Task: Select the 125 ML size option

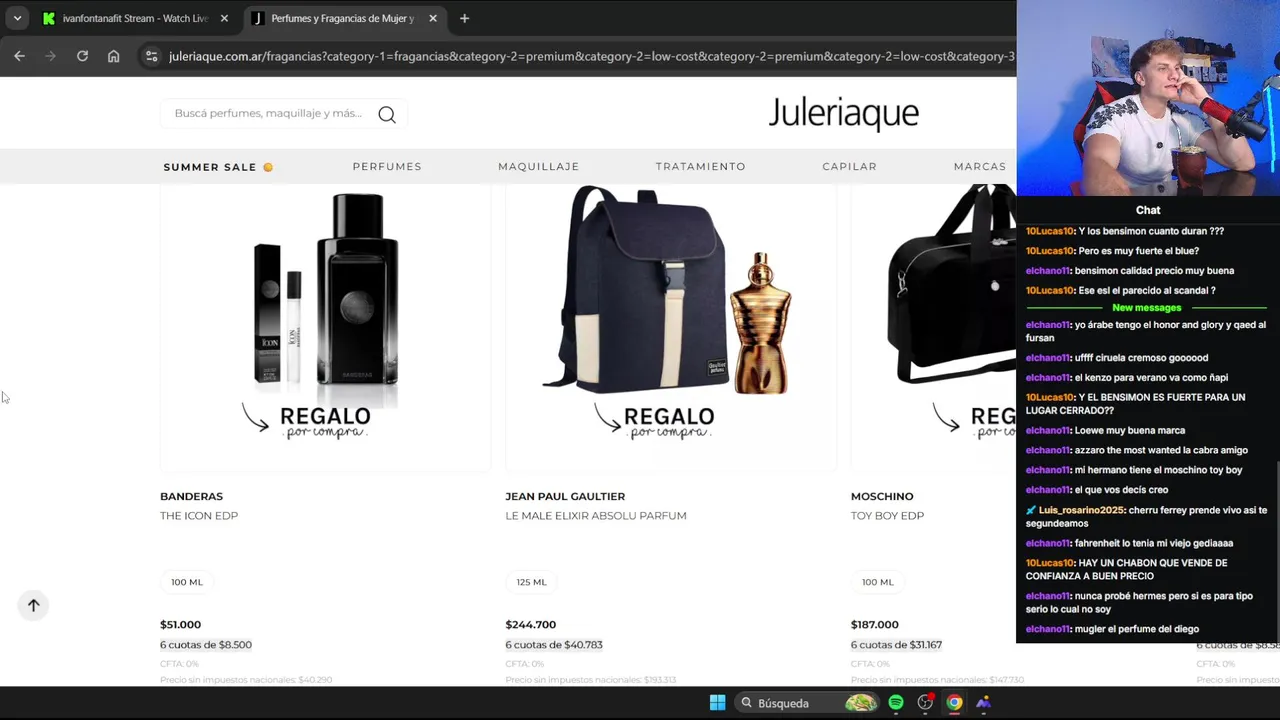Action: click(532, 582)
